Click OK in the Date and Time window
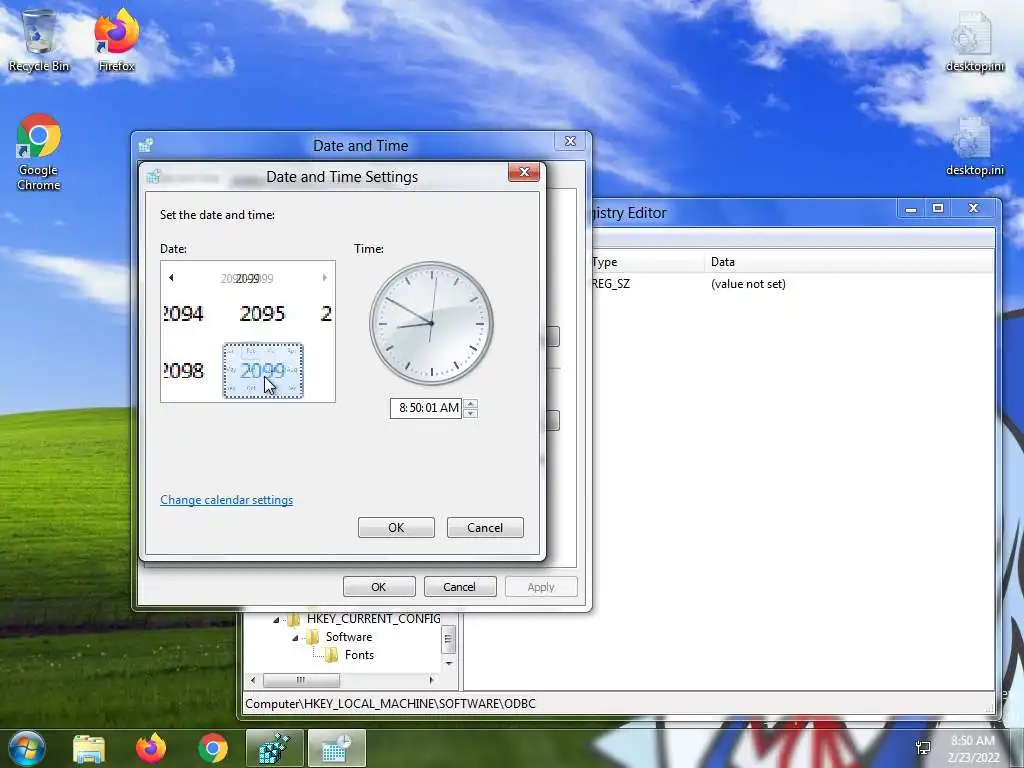Viewport: 1024px width, 768px height. (379, 586)
